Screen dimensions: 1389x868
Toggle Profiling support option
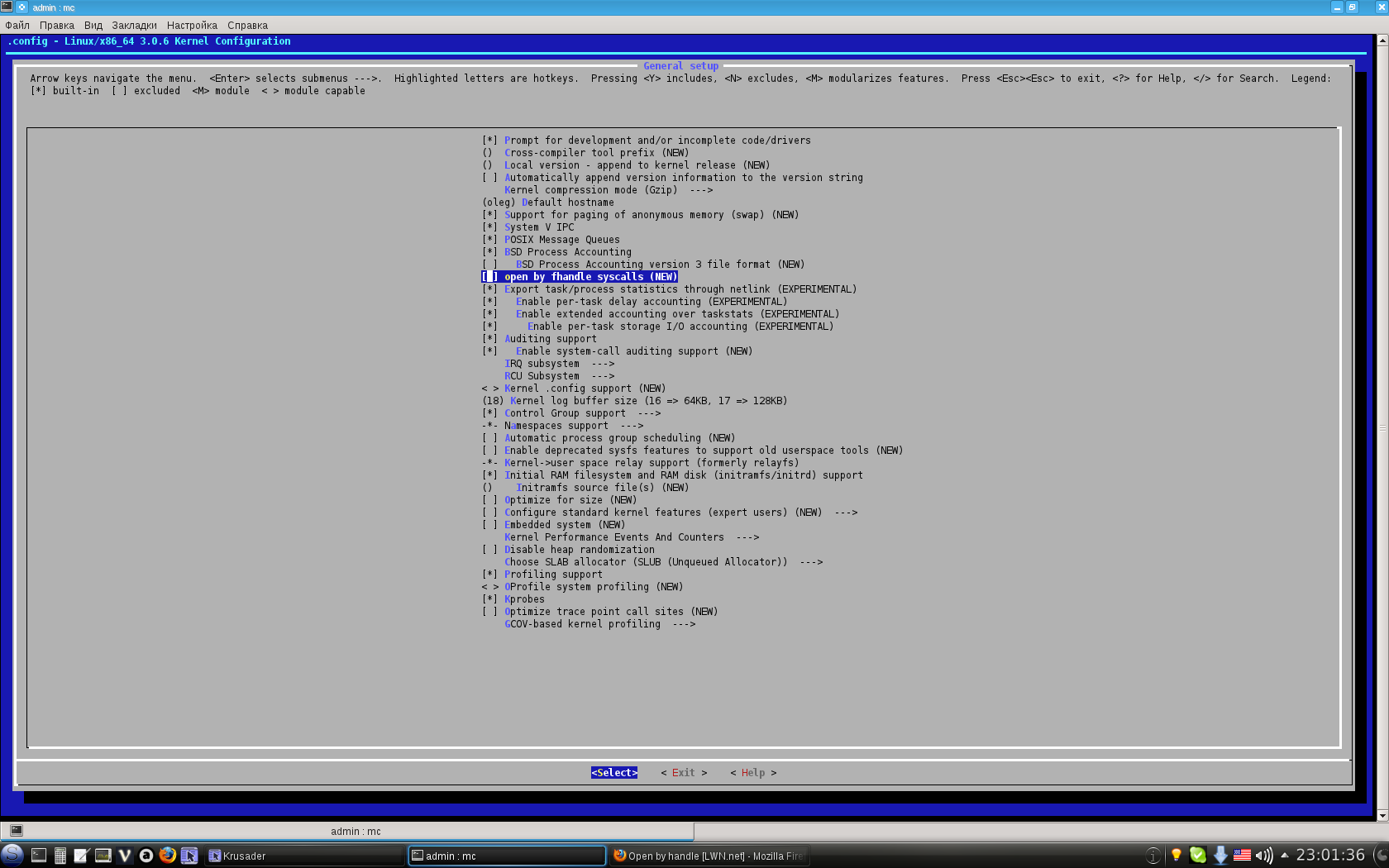pyautogui.click(x=542, y=575)
